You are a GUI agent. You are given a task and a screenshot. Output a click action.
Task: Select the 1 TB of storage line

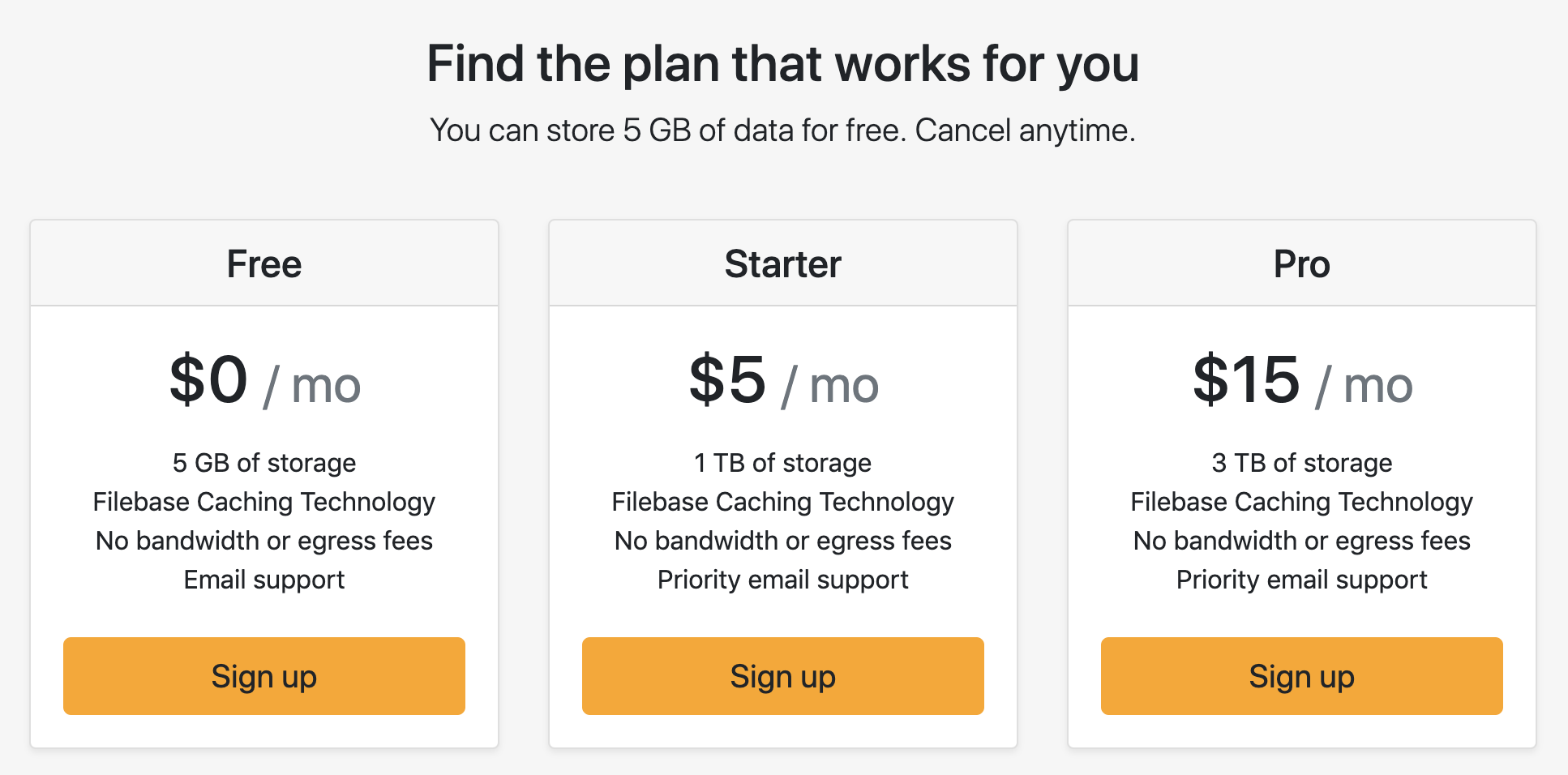coord(782,463)
